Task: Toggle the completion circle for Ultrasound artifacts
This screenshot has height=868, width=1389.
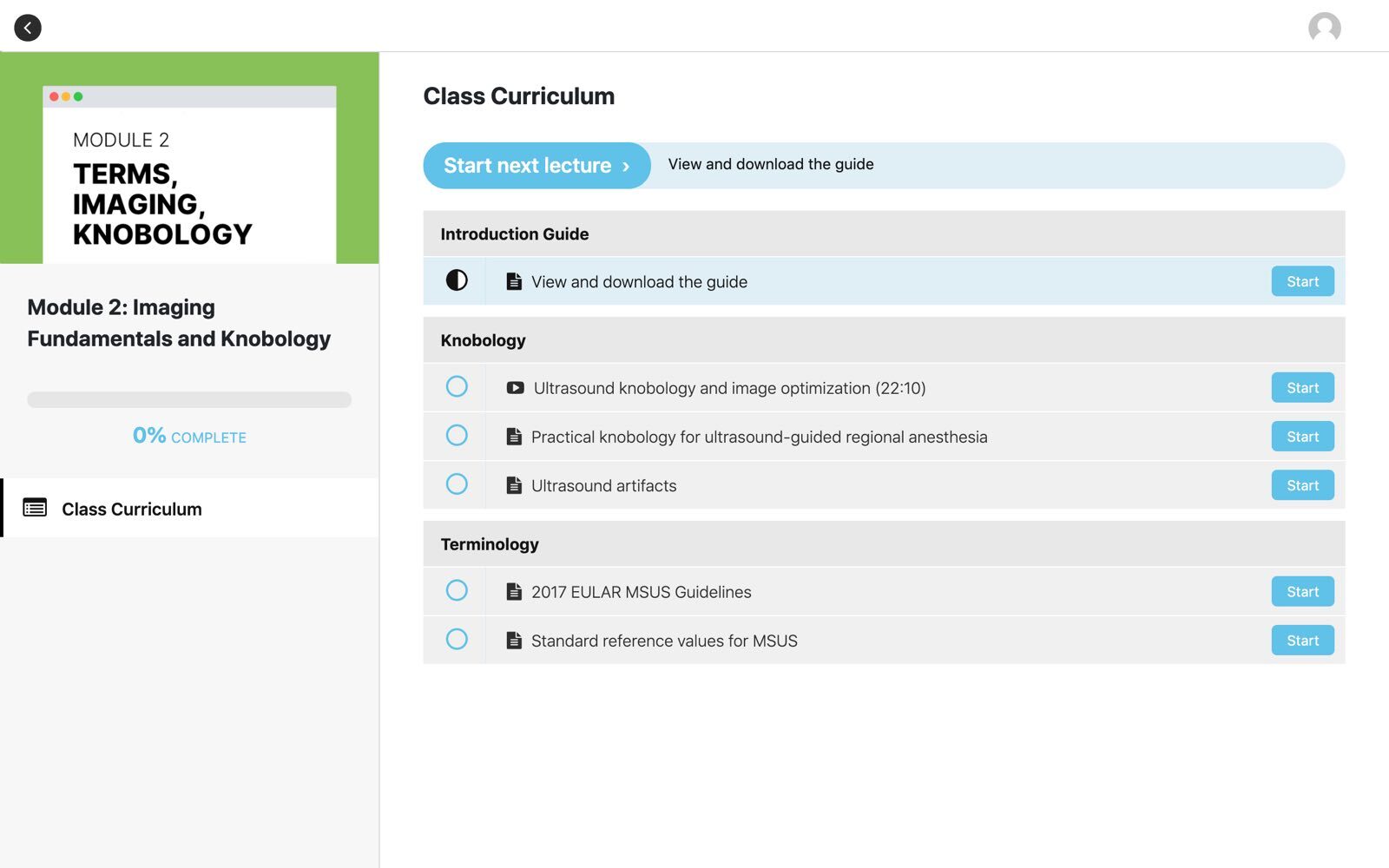Action: point(456,484)
